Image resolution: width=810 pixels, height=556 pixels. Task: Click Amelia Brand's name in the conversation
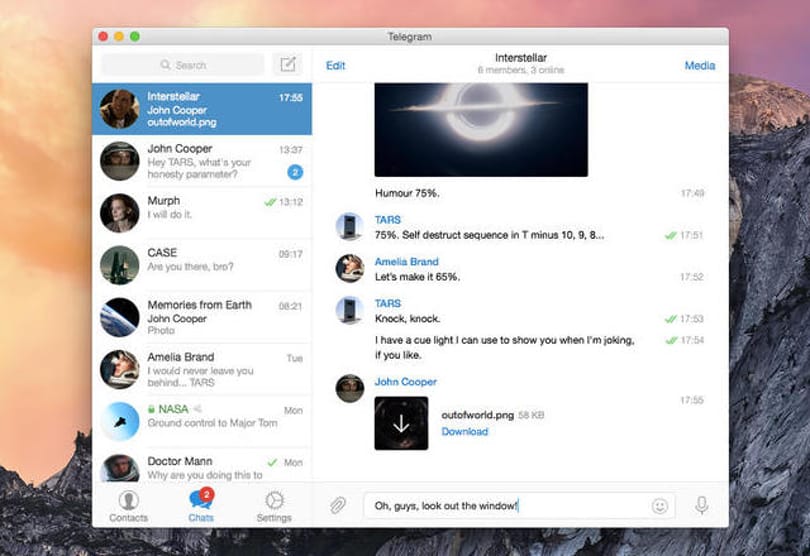[x=407, y=261]
